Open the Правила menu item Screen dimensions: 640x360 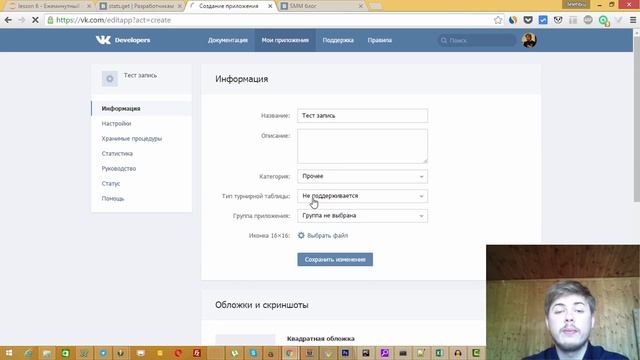click(380, 40)
